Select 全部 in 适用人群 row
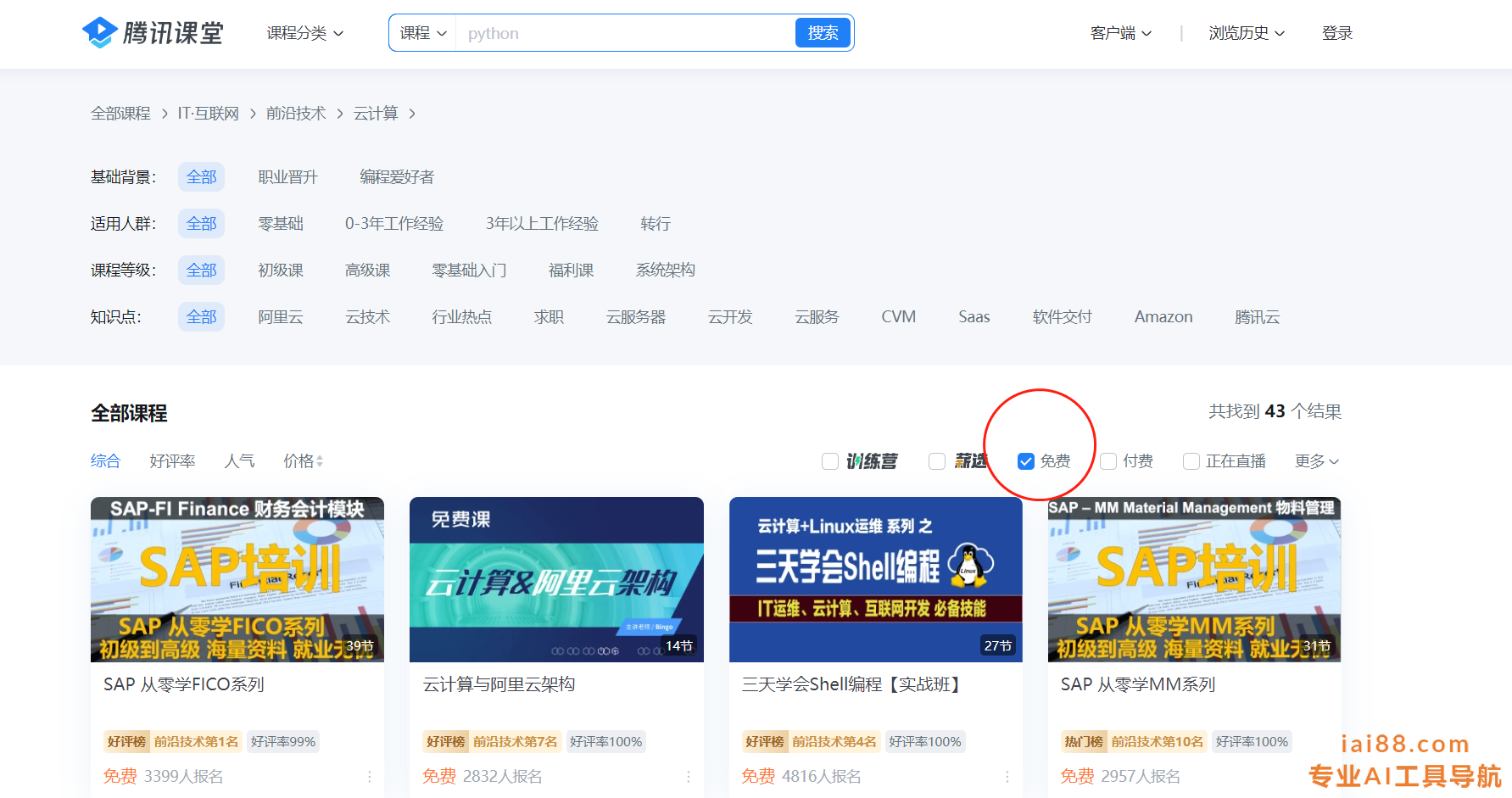1512x798 pixels. pyautogui.click(x=202, y=224)
